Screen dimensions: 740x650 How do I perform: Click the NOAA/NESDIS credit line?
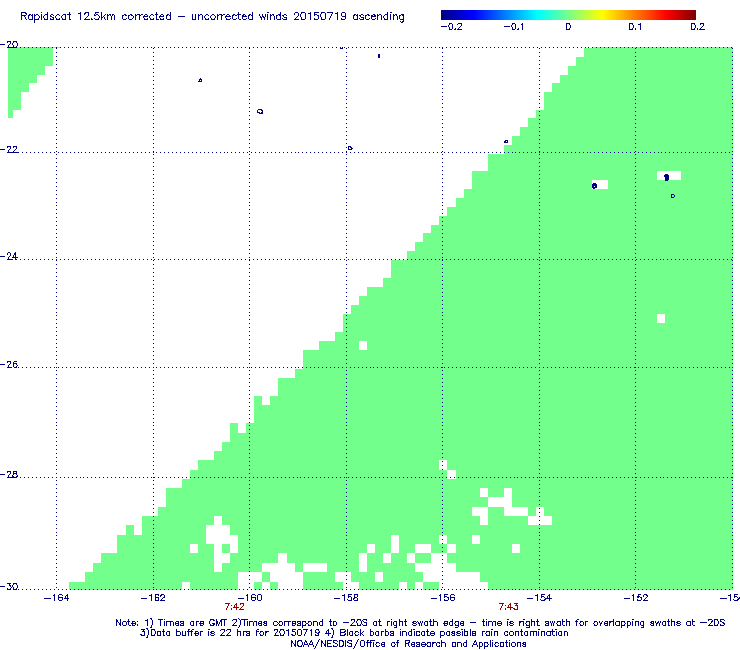(x=408, y=644)
